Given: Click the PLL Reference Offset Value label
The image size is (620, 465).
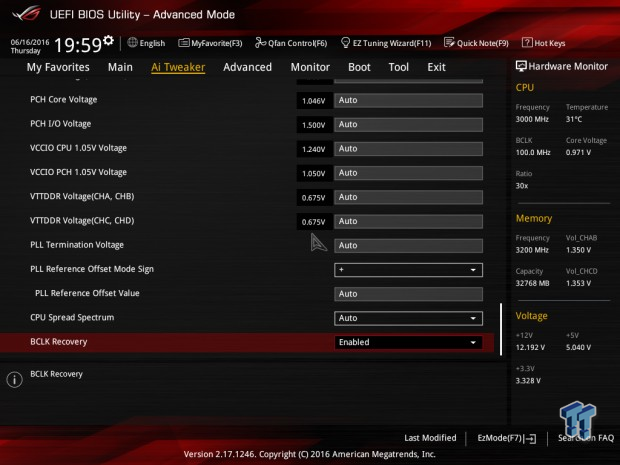Looking at the screenshot, I should tap(87, 293).
